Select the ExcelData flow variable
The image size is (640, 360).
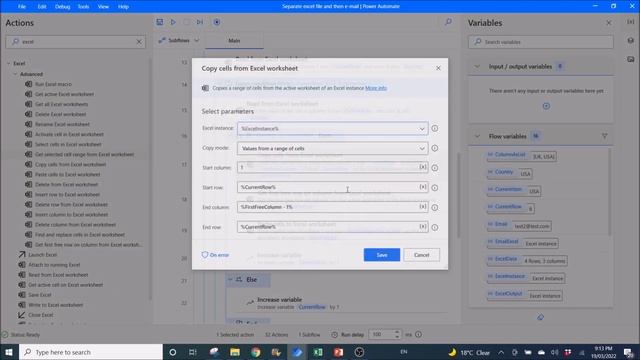click(527, 260)
